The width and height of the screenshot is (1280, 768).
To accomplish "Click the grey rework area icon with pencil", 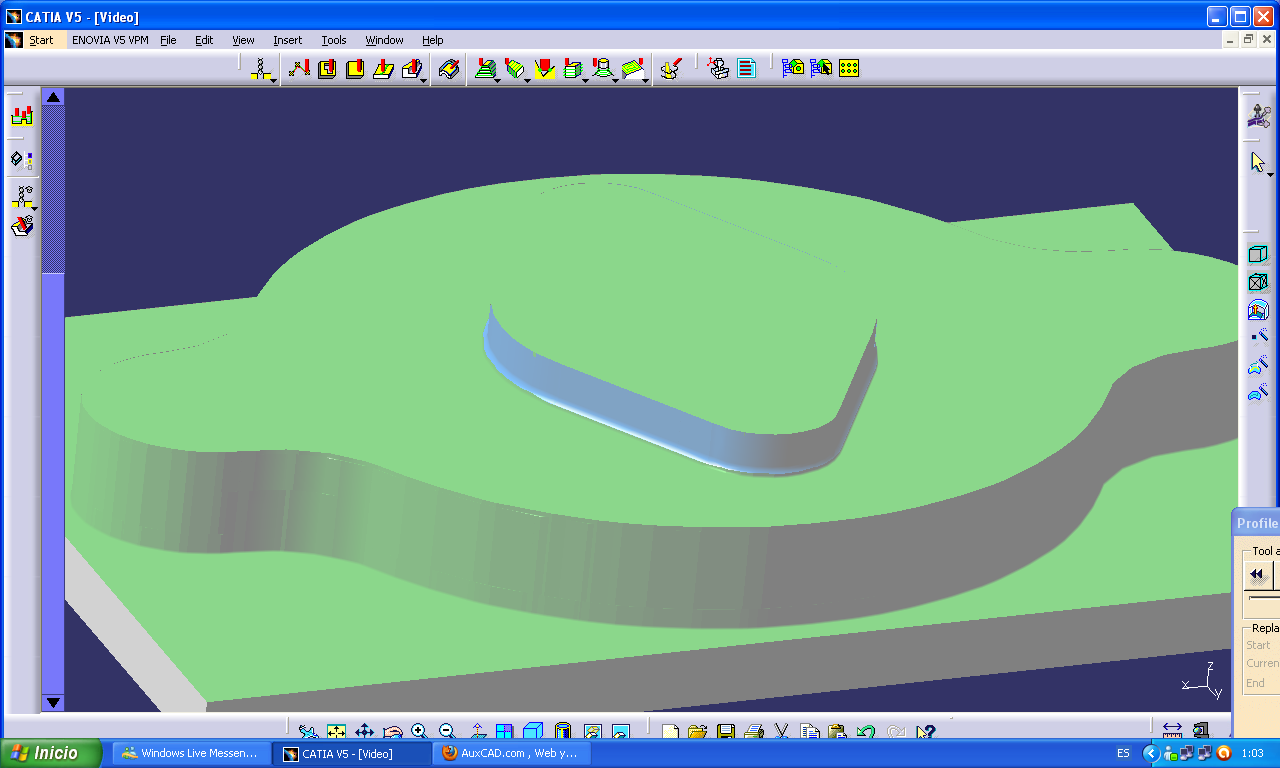I will pos(450,68).
